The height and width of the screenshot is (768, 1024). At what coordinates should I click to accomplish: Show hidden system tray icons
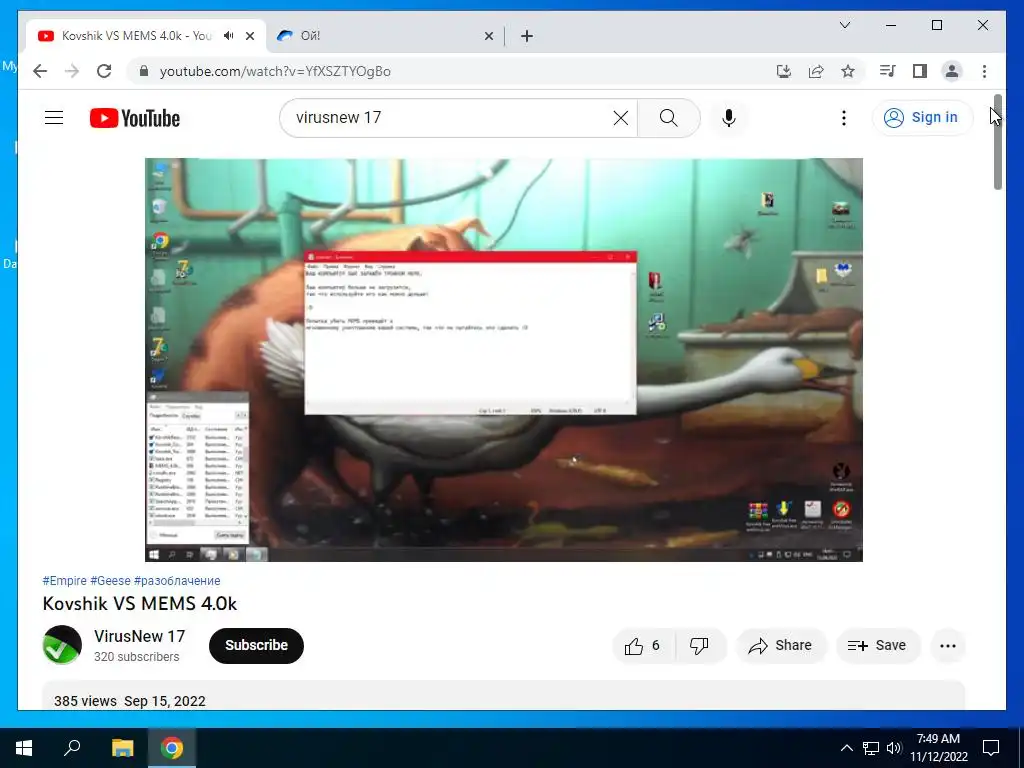pyautogui.click(x=846, y=748)
